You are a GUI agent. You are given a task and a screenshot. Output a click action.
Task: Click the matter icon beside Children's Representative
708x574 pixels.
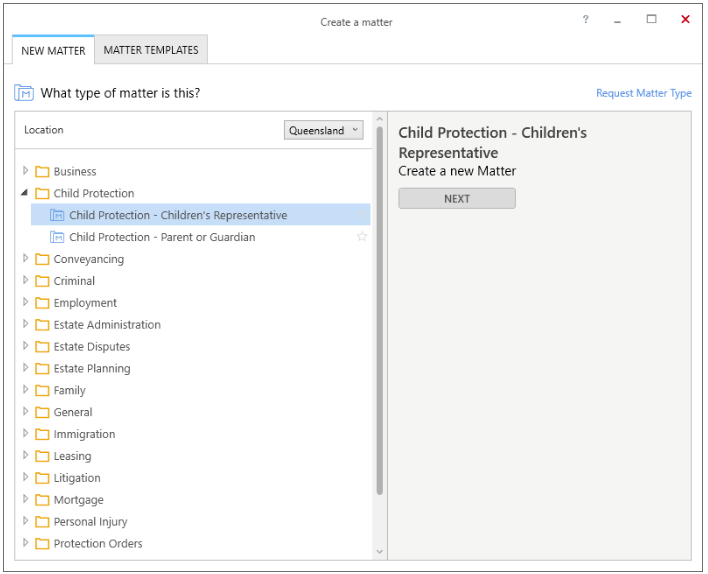tap(57, 215)
